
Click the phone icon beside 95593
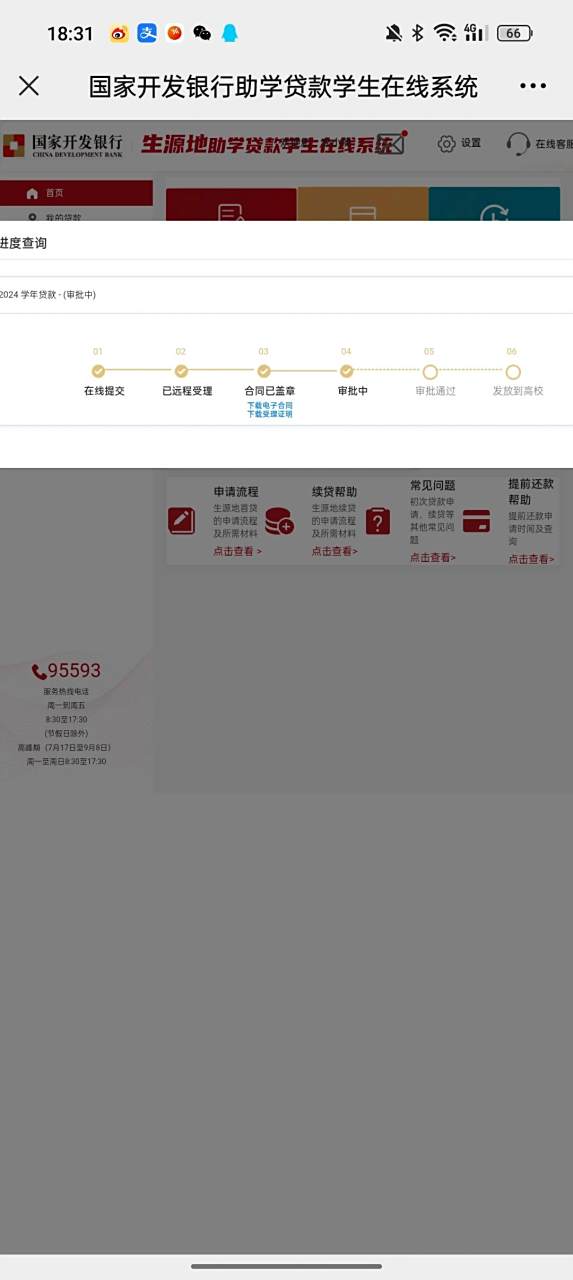point(39,672)
